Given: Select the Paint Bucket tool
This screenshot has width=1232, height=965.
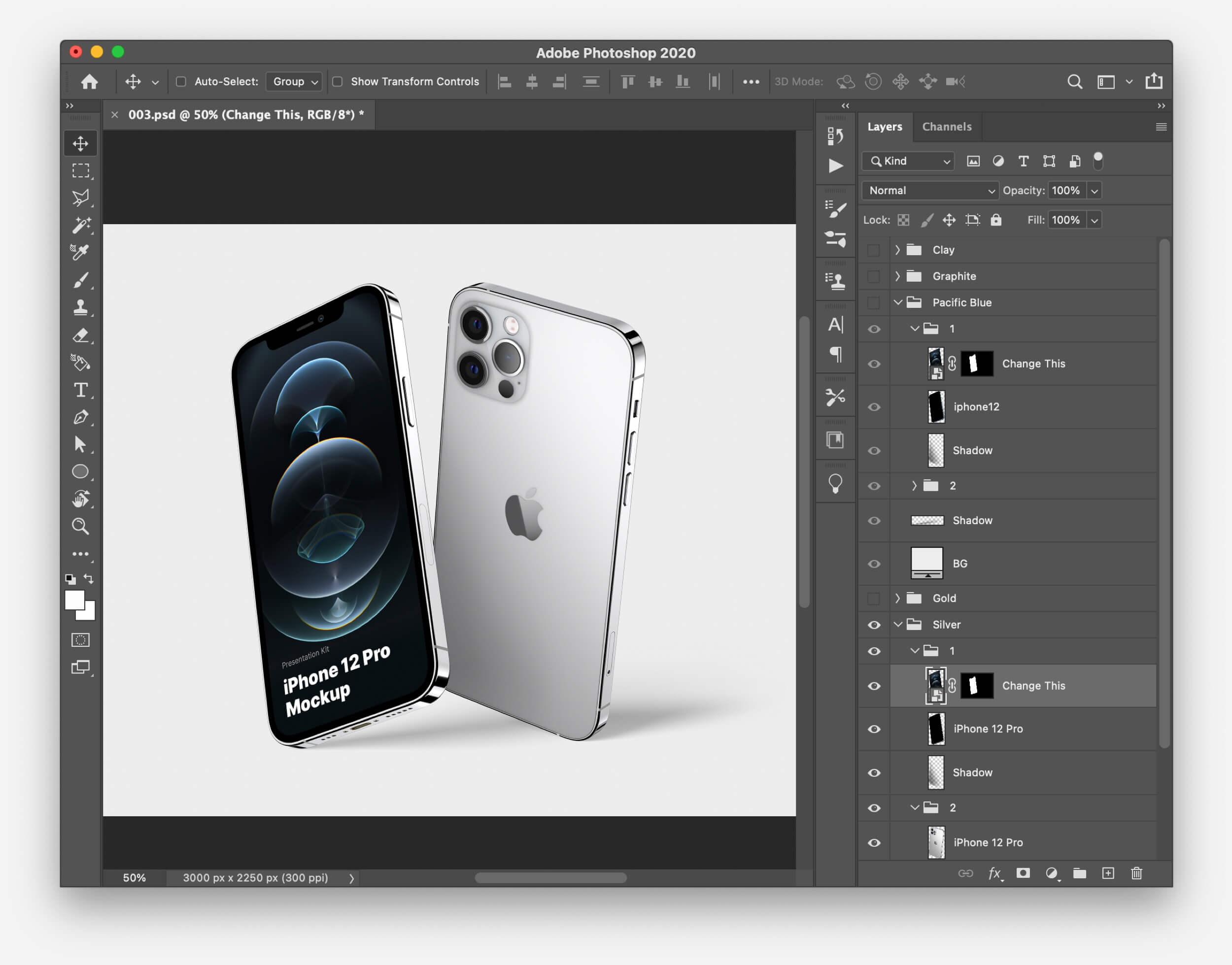Looking at the screenshot, I should [80, 362].
